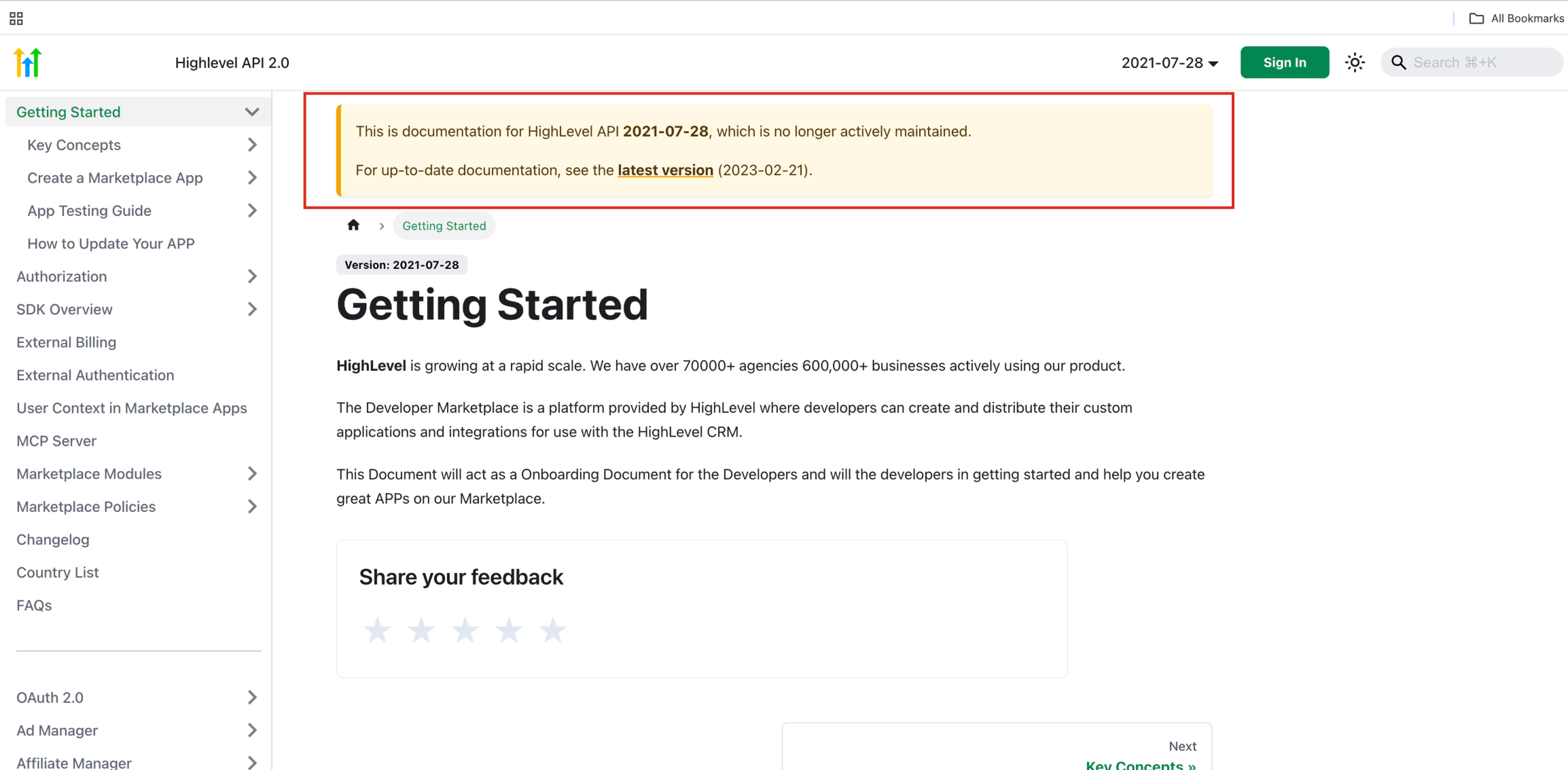Open External Authentication page
The image size is (1568, 770).
[95, 375]
